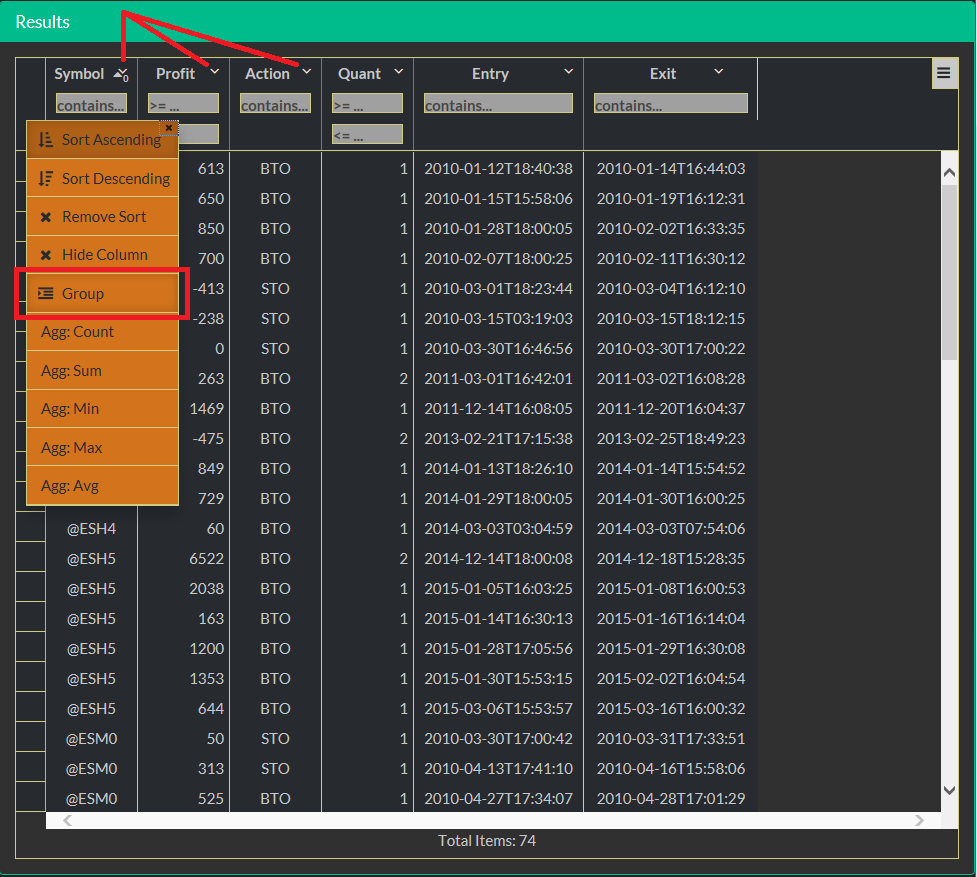Select the Profit cell showing 6522
Screen dimensions: 977x877
click(x=184, y=559)
